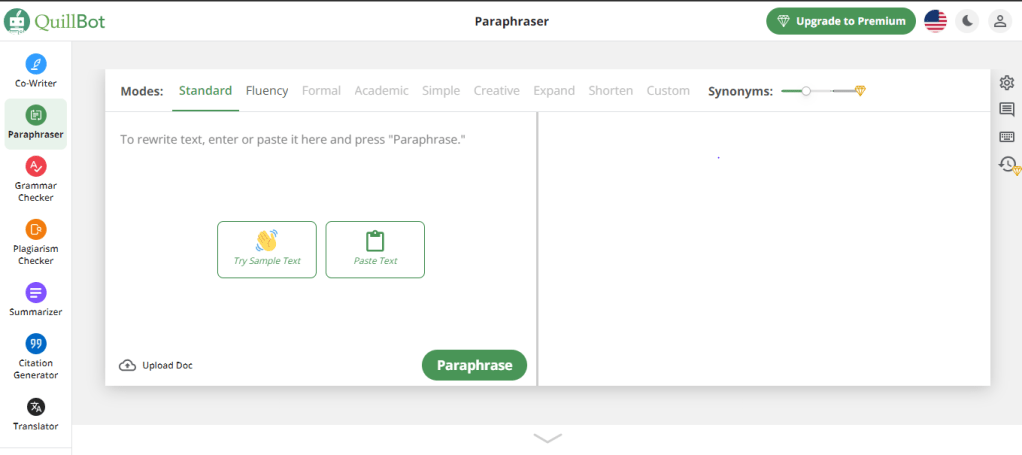Open the US flag language selector
This screenshot has height=455, width=1022.
coord(935,21)
